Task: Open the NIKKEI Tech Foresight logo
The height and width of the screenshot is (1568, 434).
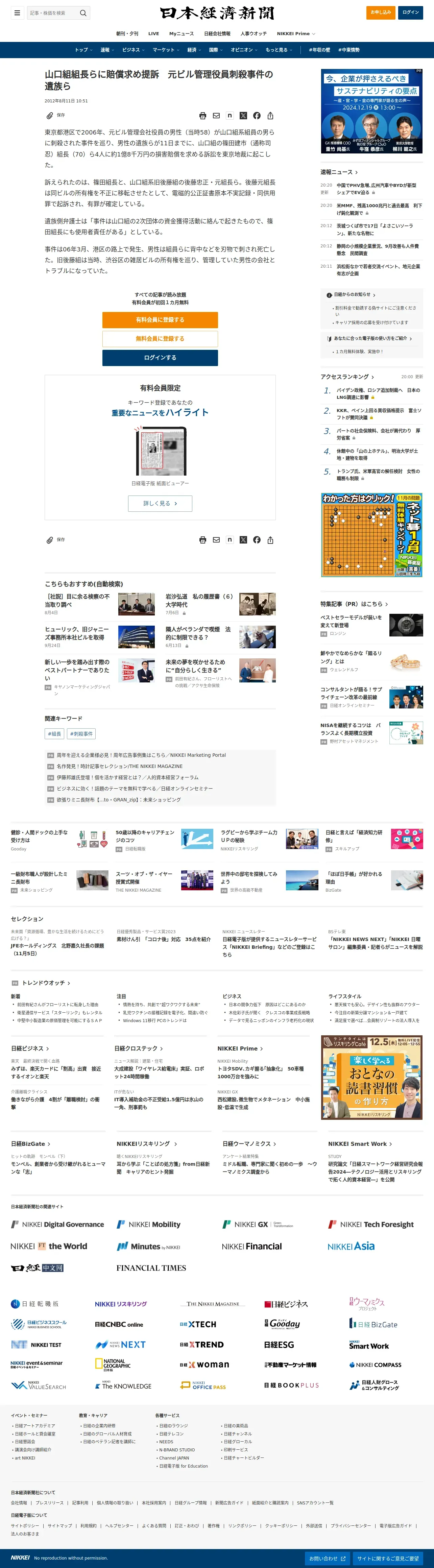Action: click(x=371, y=1224)
